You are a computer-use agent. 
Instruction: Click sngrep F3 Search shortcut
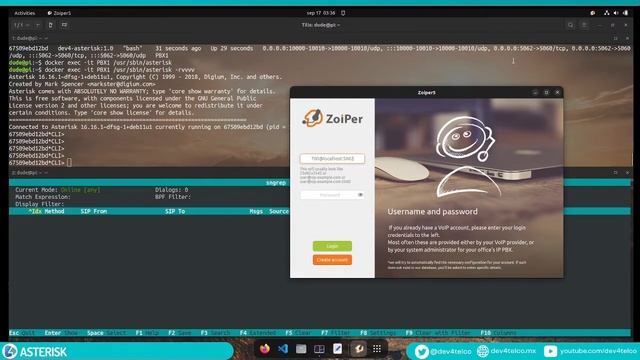coord(216,333)
